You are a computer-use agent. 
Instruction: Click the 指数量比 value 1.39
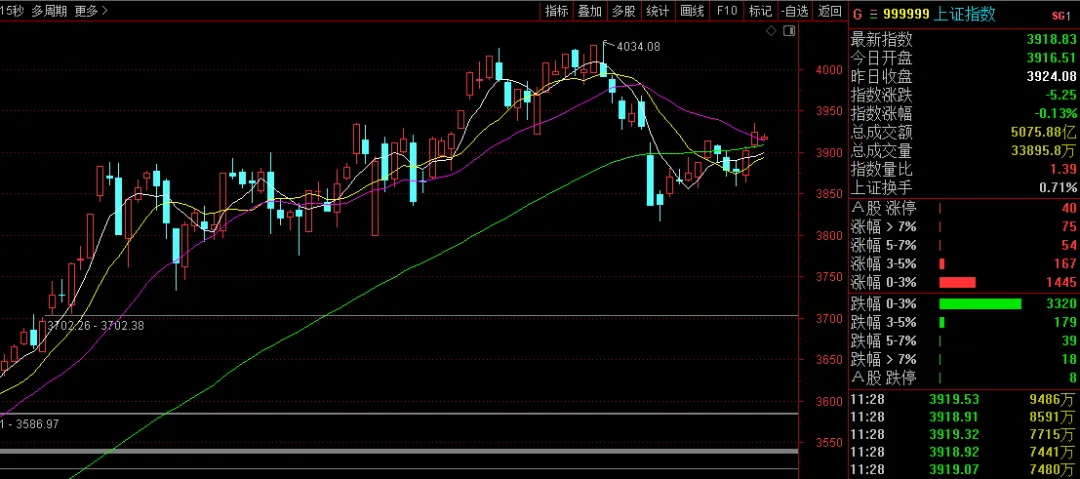coord(1063,169)
